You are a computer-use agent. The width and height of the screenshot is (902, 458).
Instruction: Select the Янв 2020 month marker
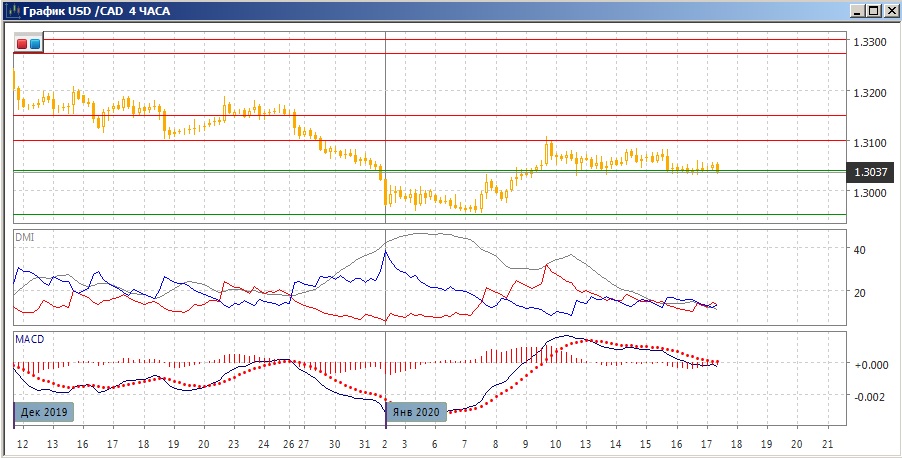pos(416,412)
